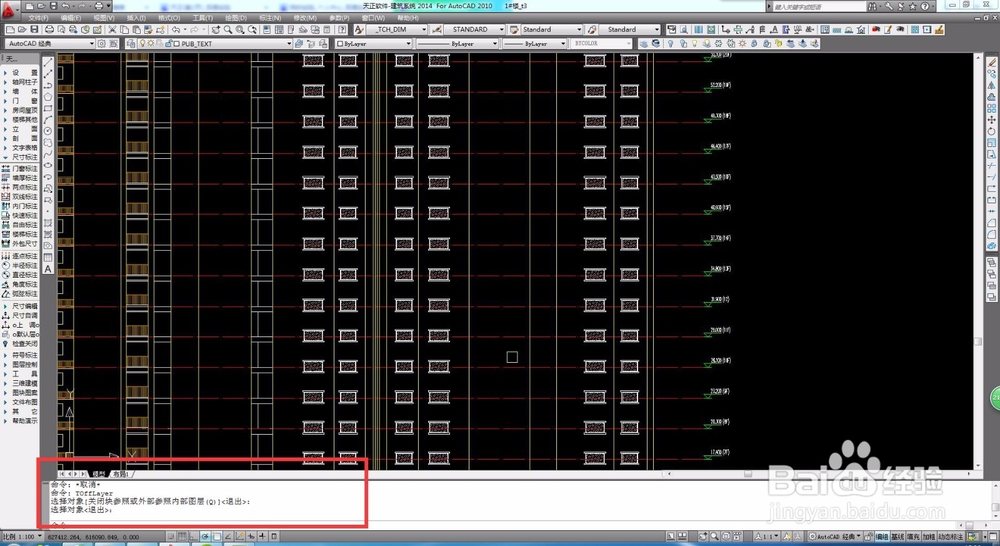This screenshot has height=546, width=1000.
Task: Open the STANDARD dimension style dropdown
Action: tap(502, 29)
